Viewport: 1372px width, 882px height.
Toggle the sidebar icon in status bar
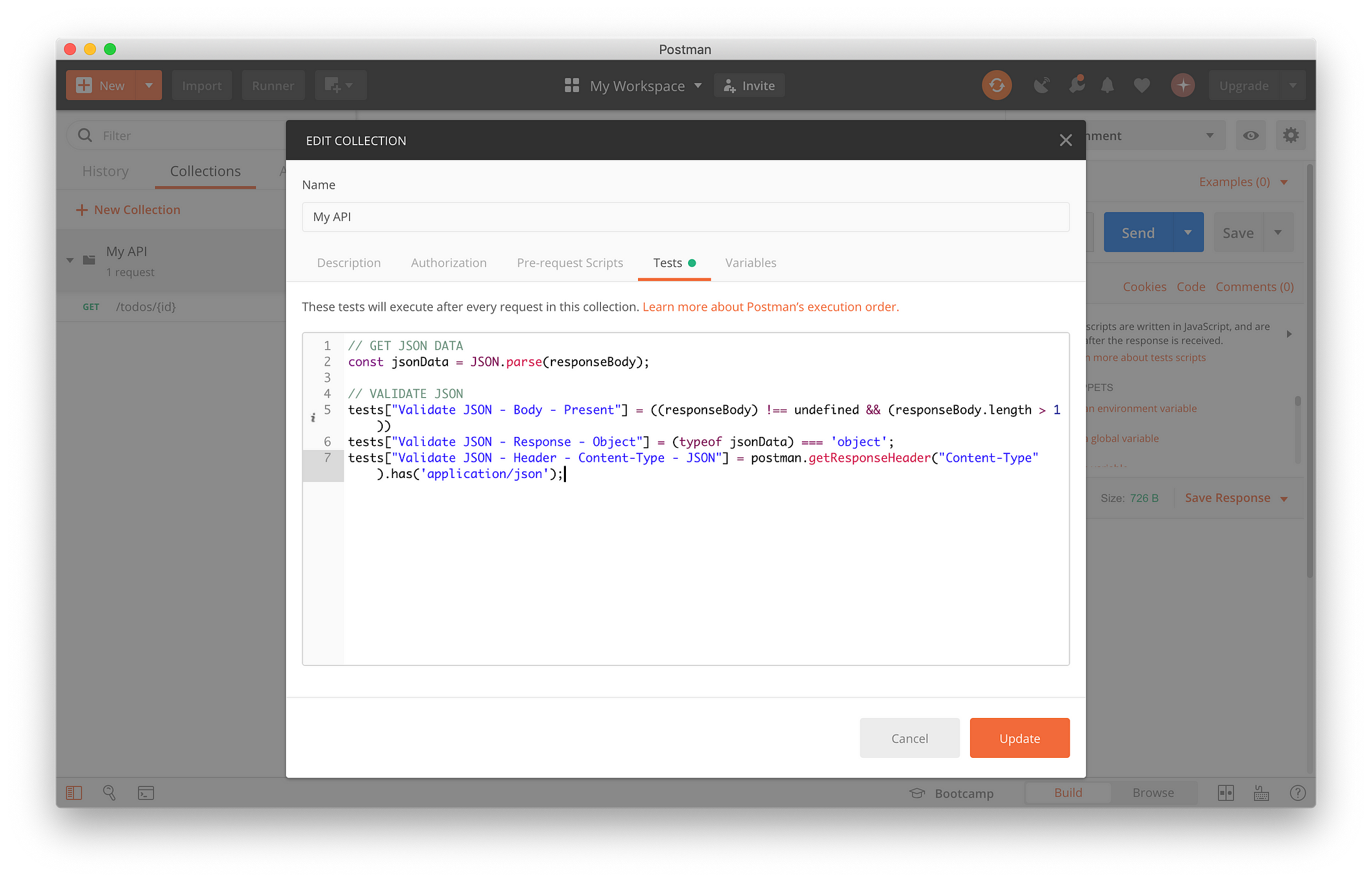[74, 793]
